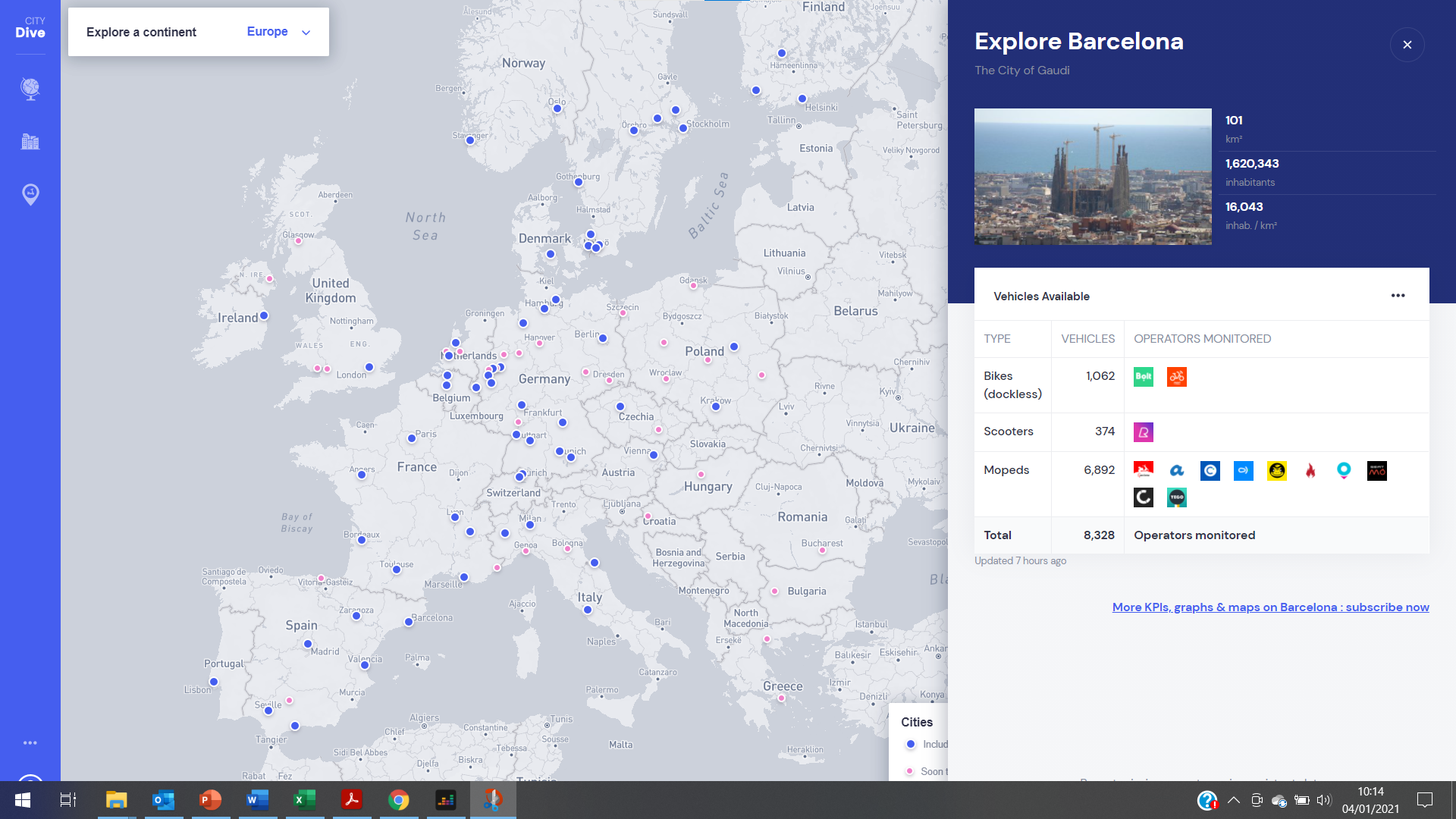Click the CITY Dive logo
This screenshot has height=819, width=1456.
pos(29,27)
